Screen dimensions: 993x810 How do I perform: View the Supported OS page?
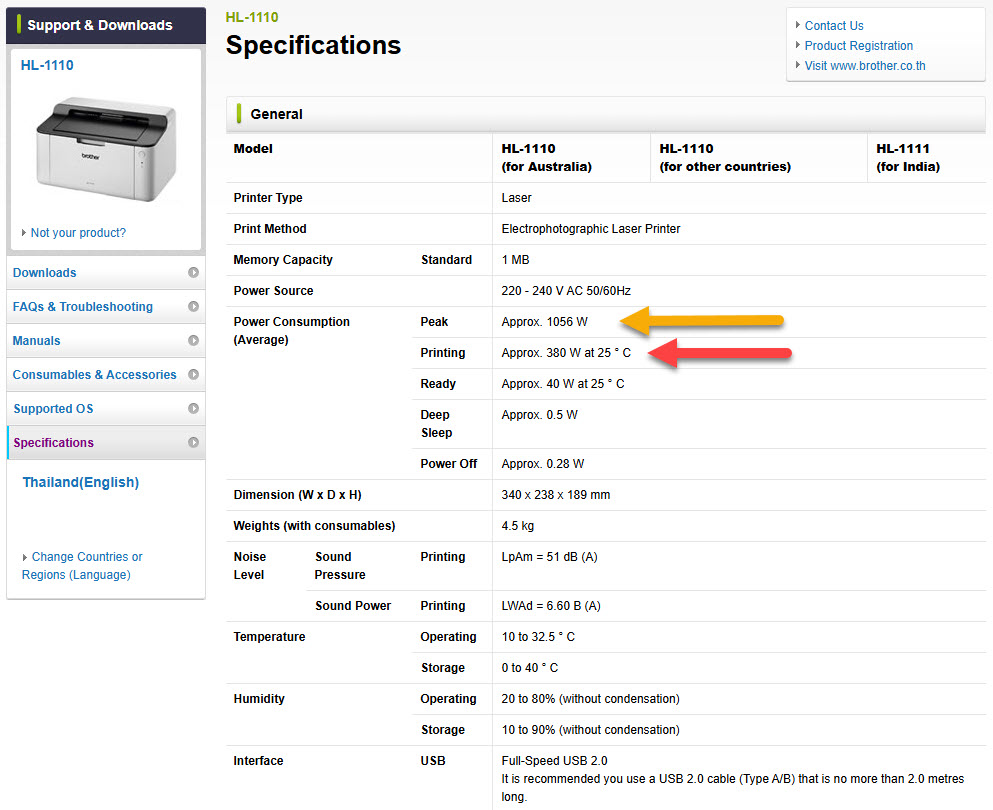[x=106, y=409]
